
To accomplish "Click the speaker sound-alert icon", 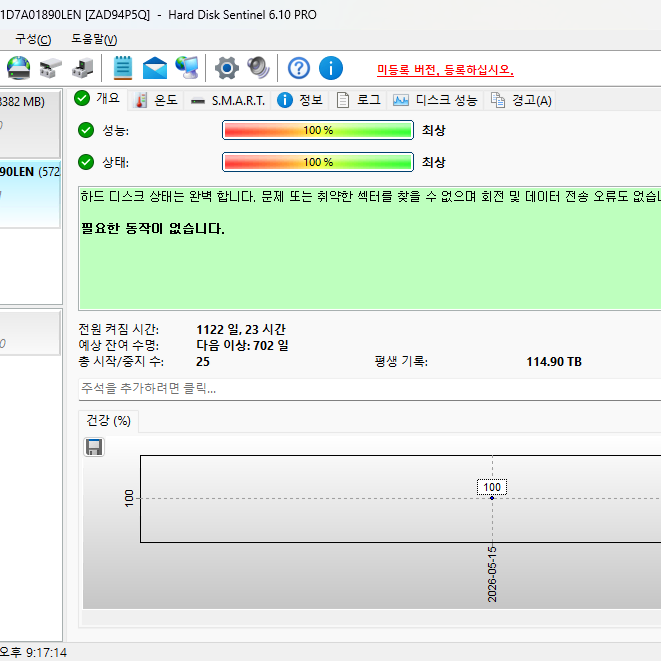I will [258, 68].
